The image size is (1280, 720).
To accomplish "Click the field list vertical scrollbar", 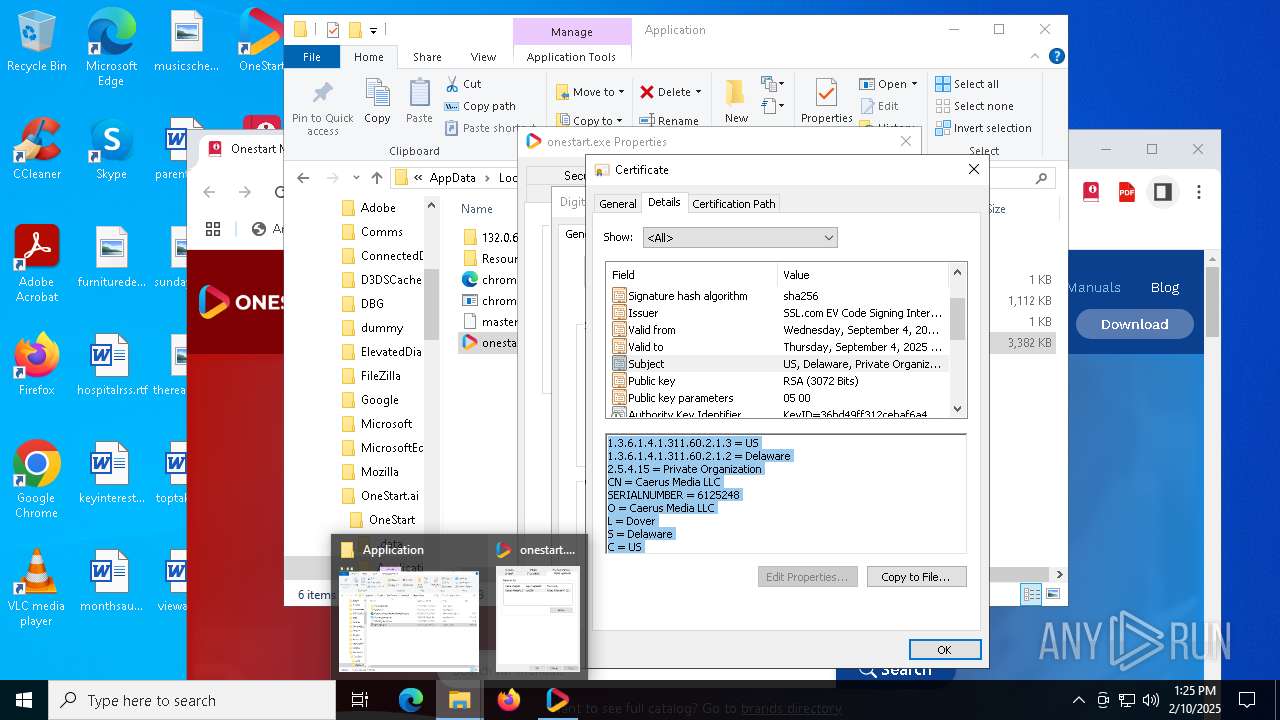I will point(957,340).
